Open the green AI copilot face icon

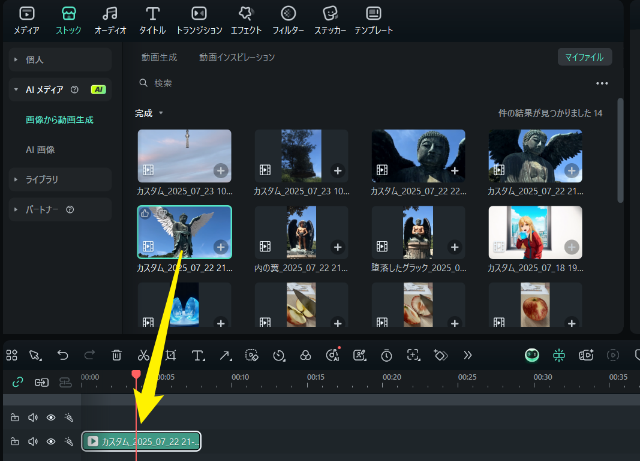(x=532, y=355)
